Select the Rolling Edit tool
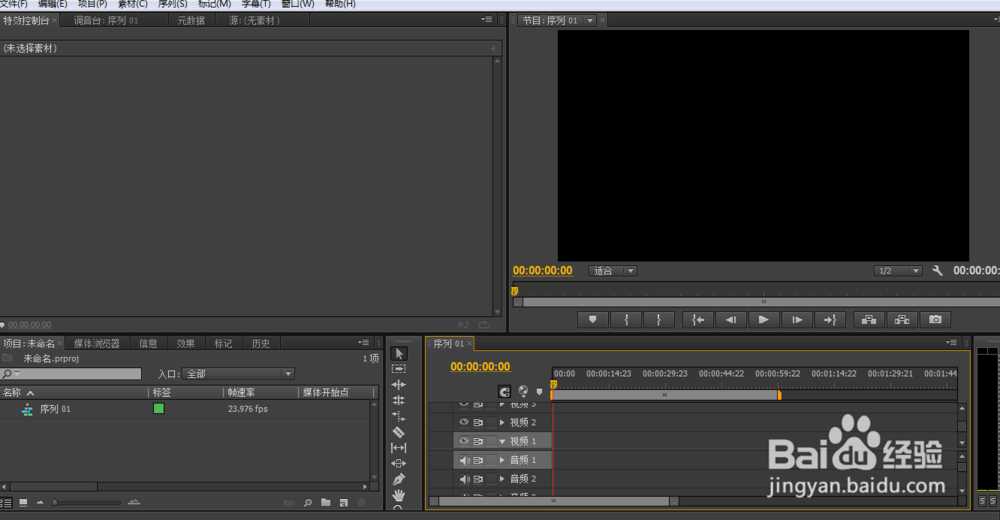1000x520 pixels. (399, 400)
